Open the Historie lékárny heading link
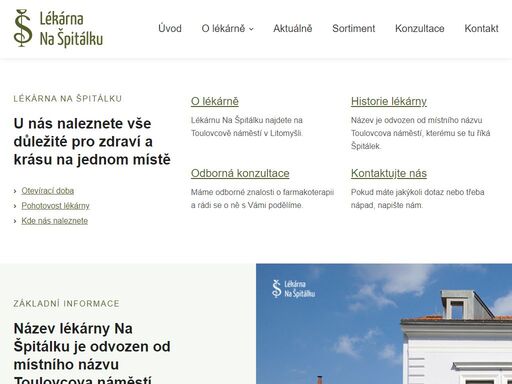 pos(389,101)
